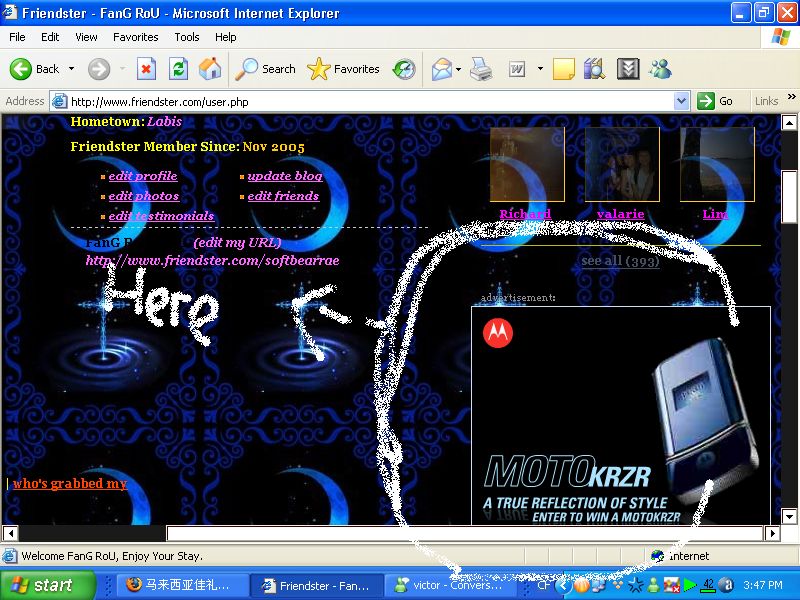800x600 pixels.
Task: Click the Windows Start button
Action: click(x=42, y=585)
